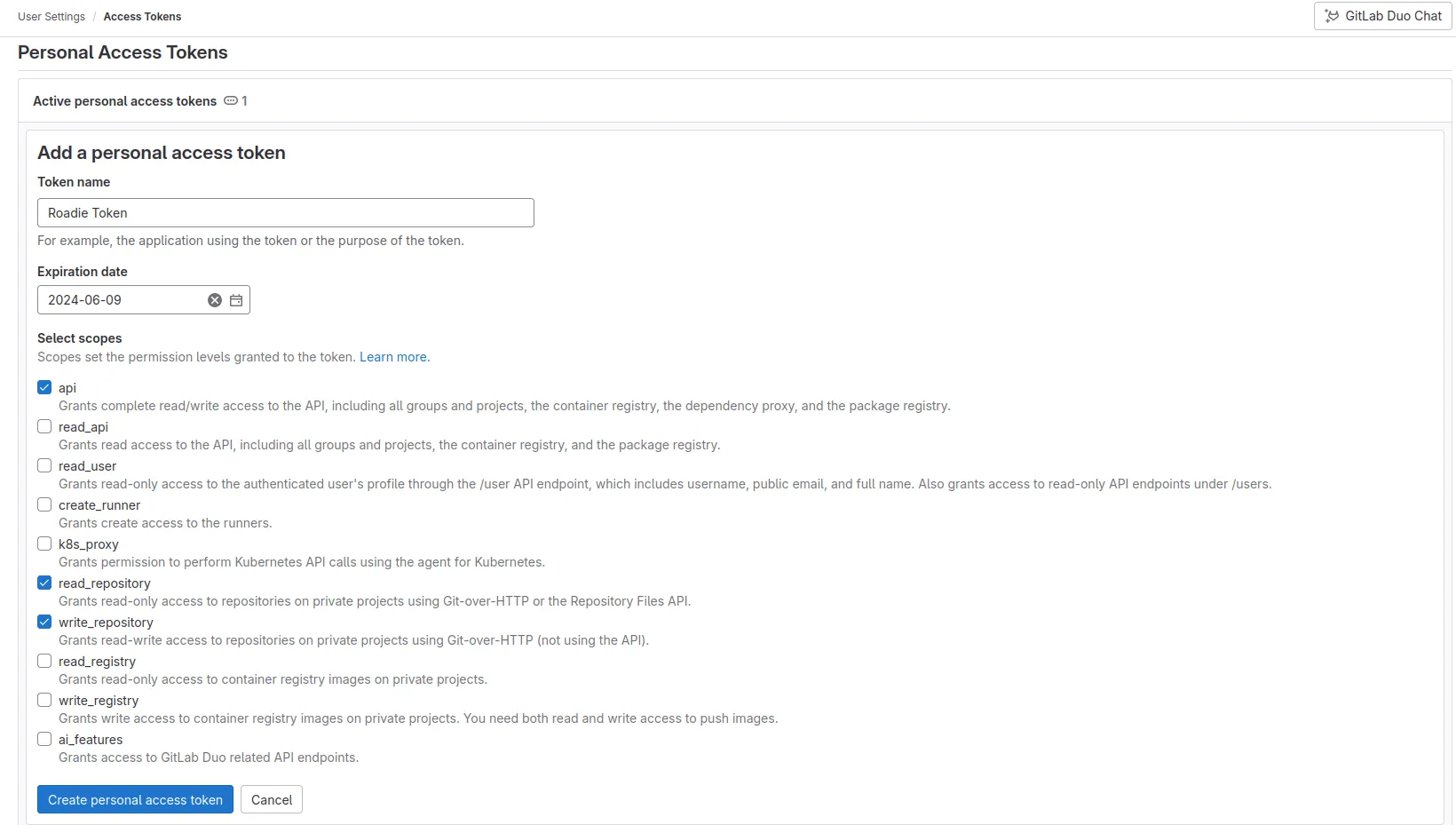1456x825 pixels.
Task: Enable the read_api scope
Action: tap(44, 426)
